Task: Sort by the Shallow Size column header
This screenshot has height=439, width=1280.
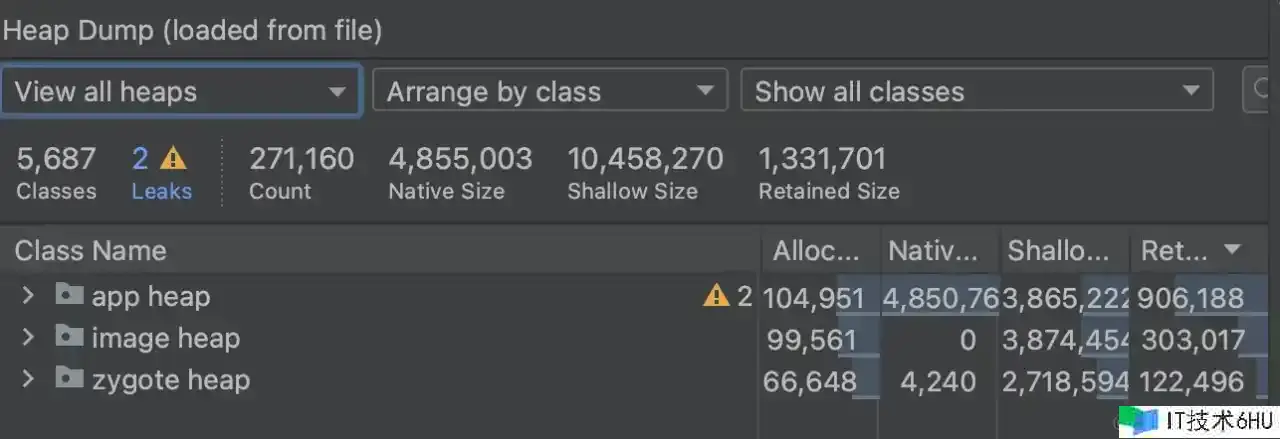Action: tap(1060, 251)
